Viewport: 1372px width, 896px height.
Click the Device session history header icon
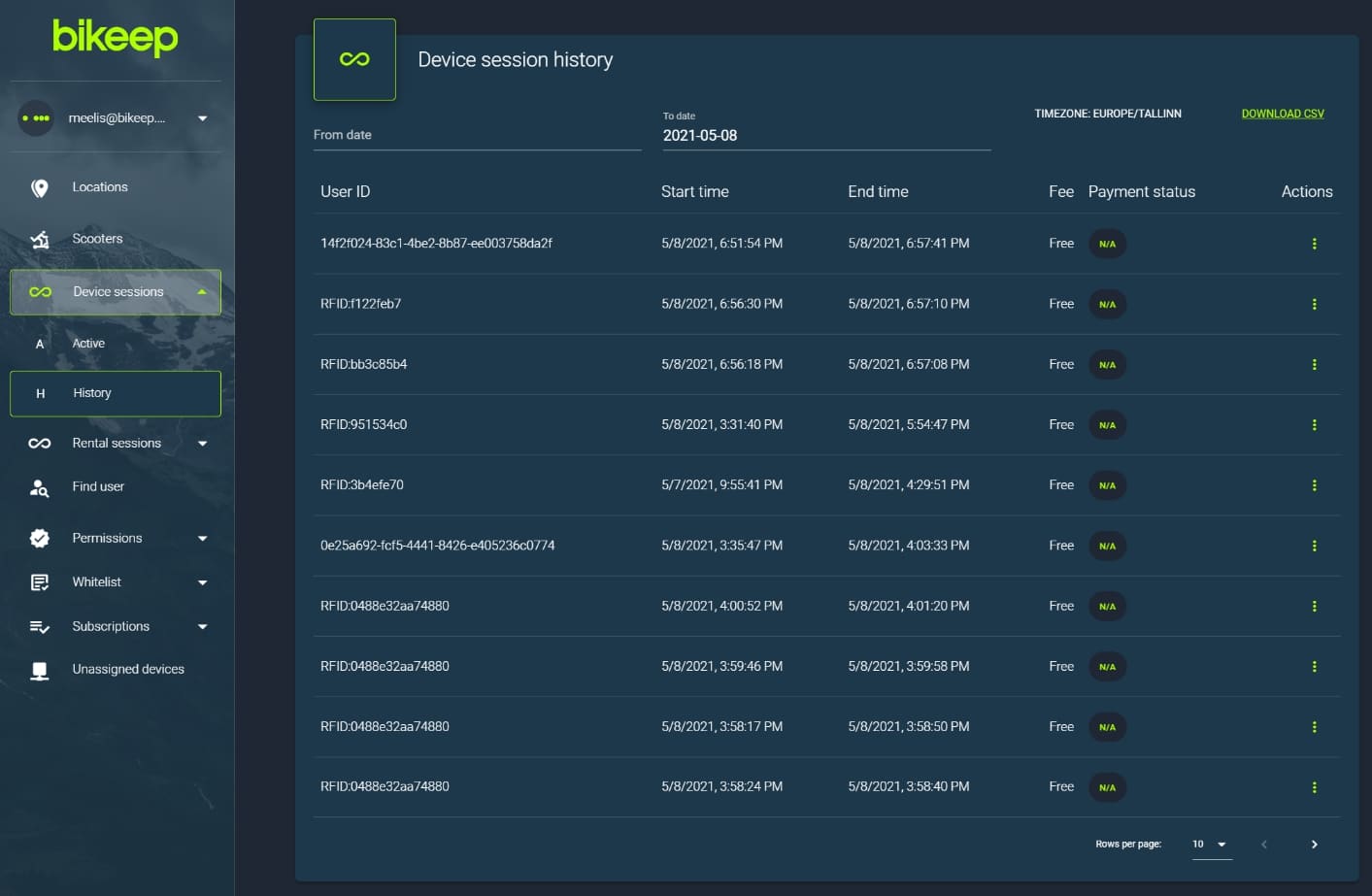point(354,59)
